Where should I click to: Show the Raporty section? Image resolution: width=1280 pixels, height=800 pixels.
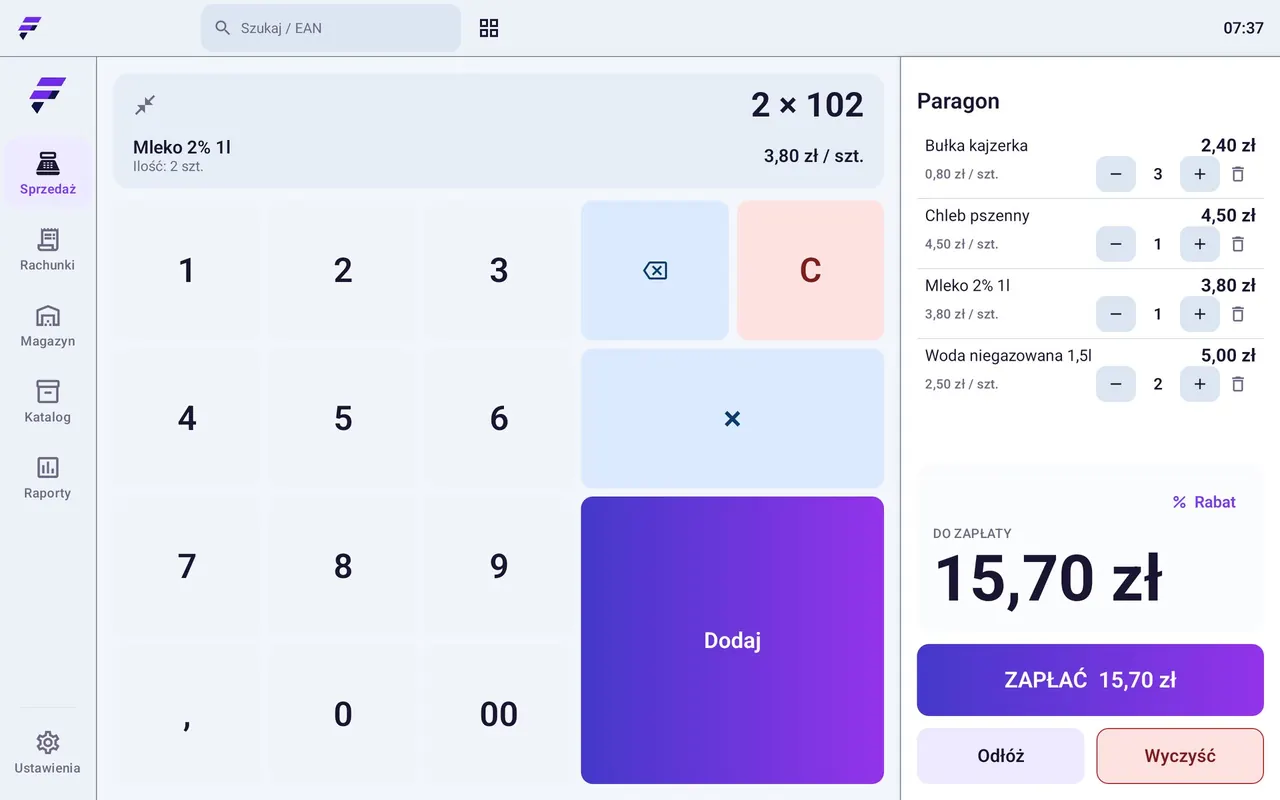click(x=48, y=478)
